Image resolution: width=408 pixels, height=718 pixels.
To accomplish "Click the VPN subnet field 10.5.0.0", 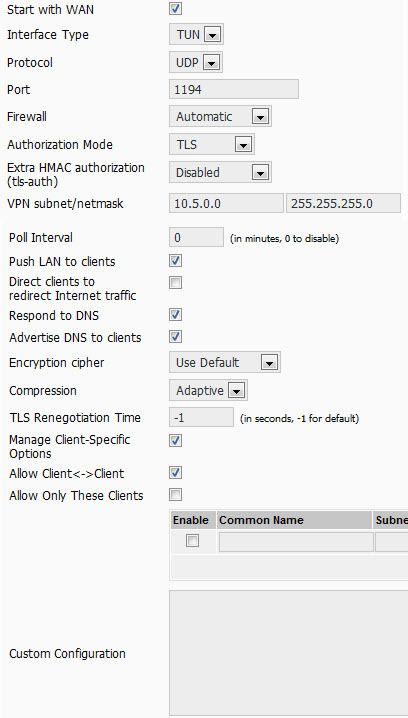I will (226, 203).
